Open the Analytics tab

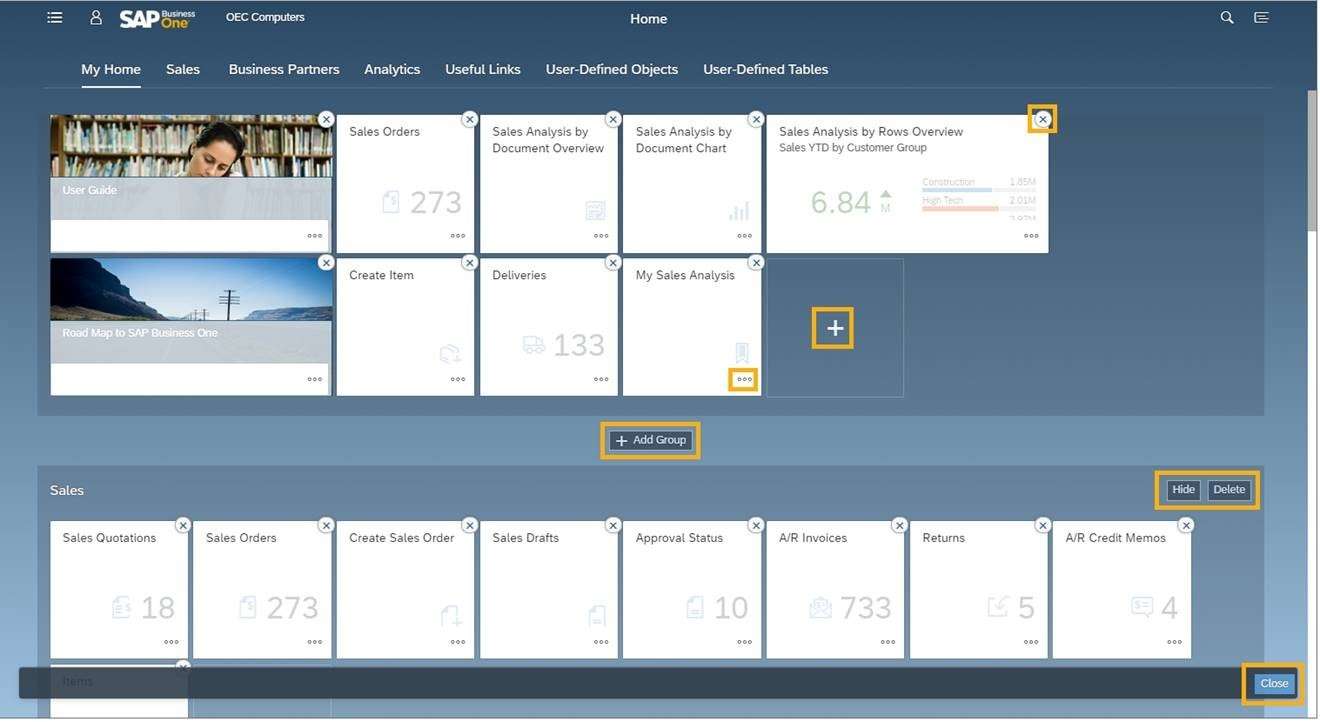point(392,70)
